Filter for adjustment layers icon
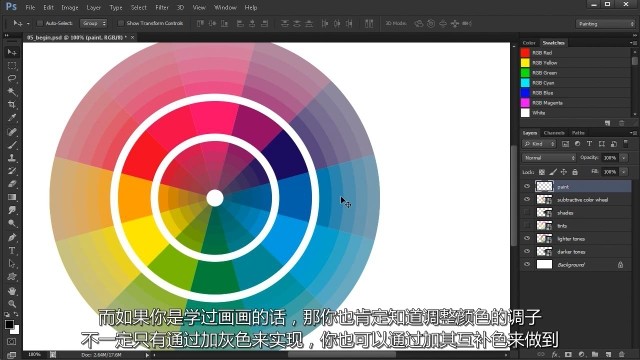Screen dimensions: 640x360 pyautogui.click(x=577, y=144)
